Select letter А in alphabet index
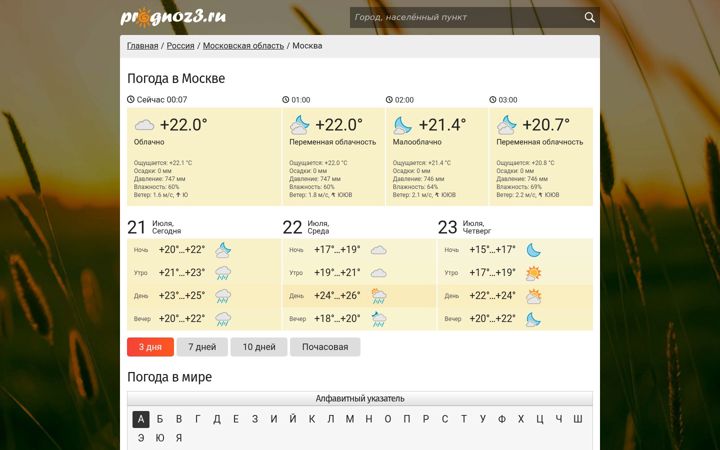 pyautogui.click(x=141, y=419)
